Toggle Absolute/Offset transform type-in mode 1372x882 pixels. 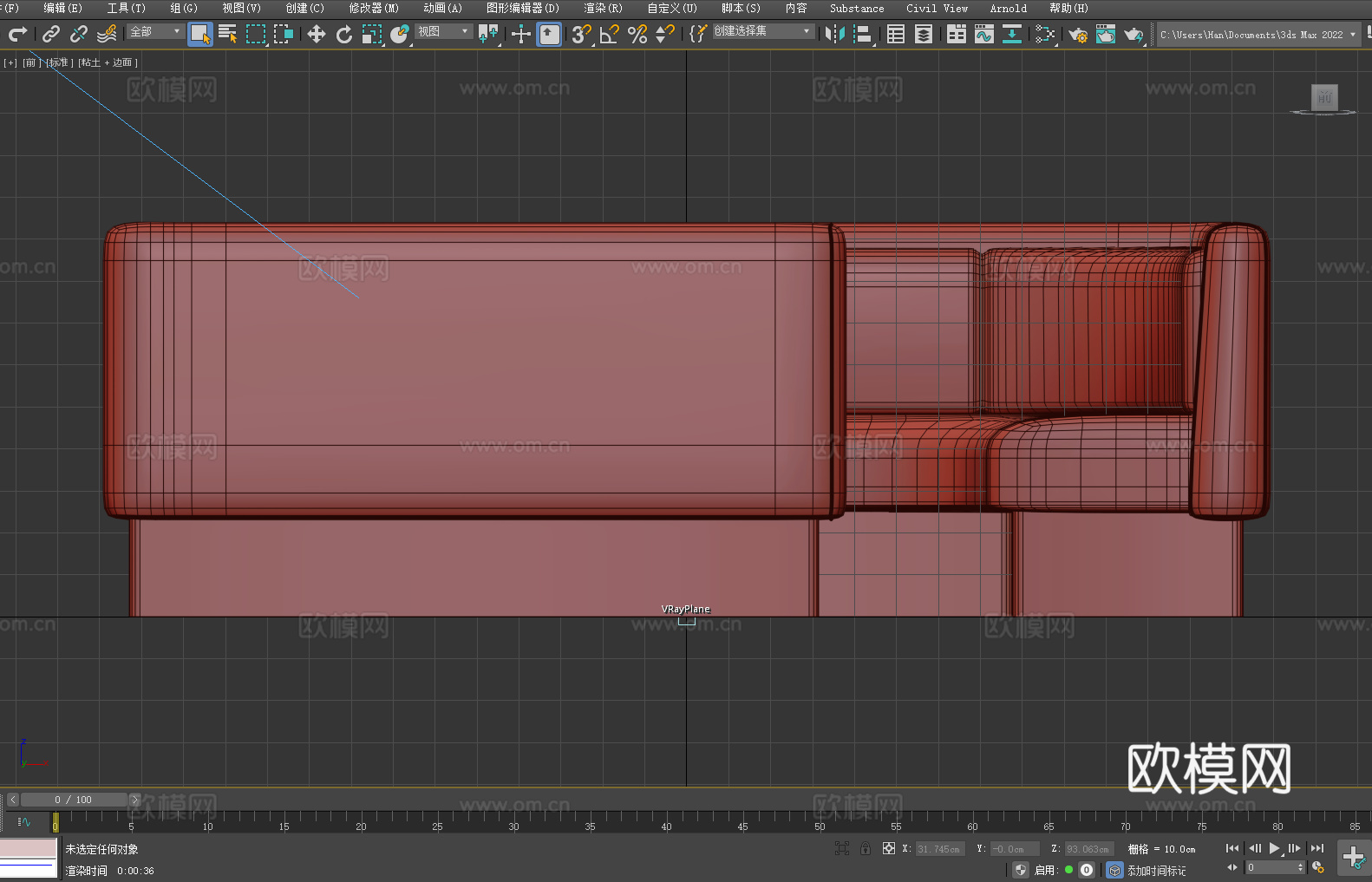tap(889, 848)
